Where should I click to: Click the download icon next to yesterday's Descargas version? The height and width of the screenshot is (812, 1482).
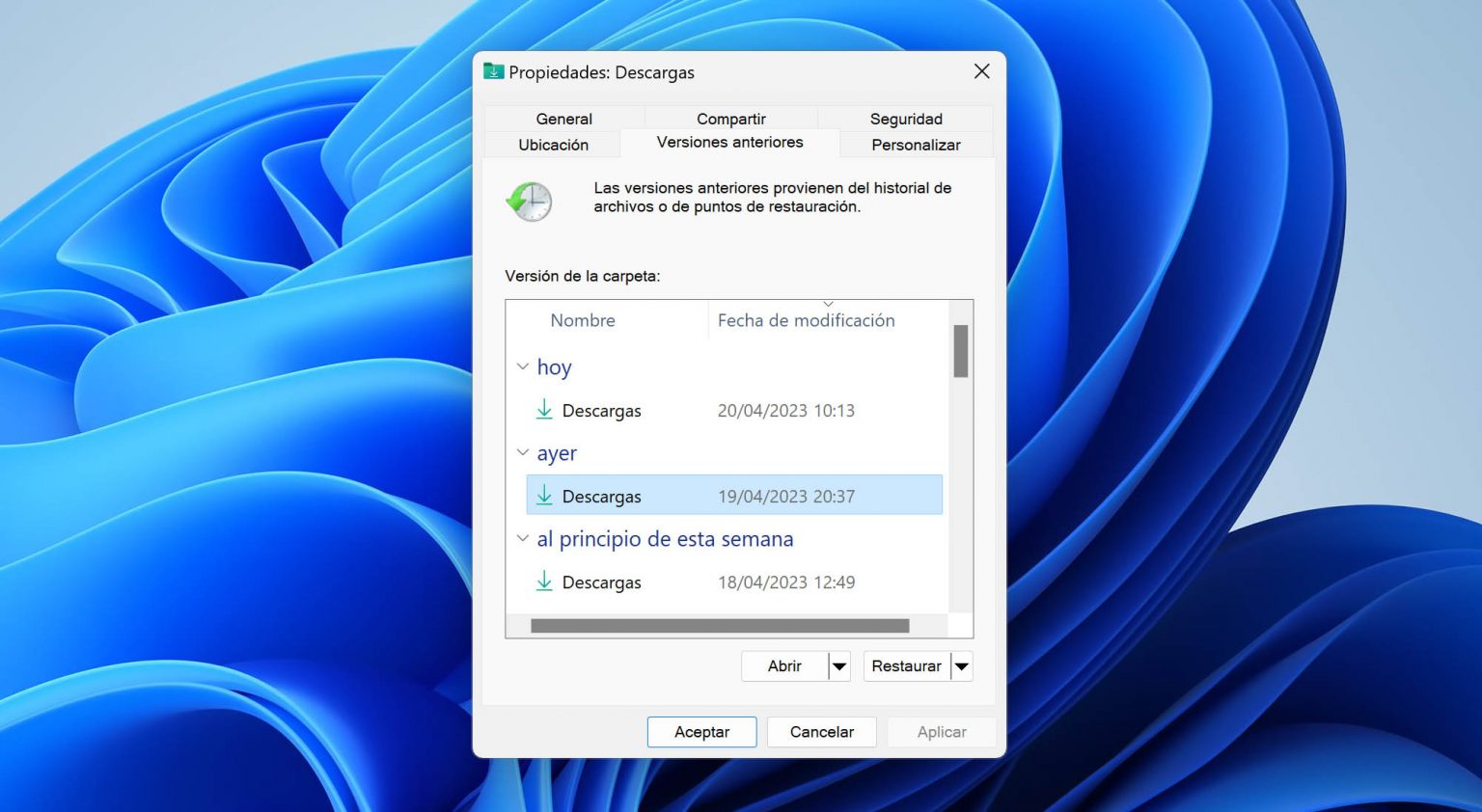(x=544, y=496)
